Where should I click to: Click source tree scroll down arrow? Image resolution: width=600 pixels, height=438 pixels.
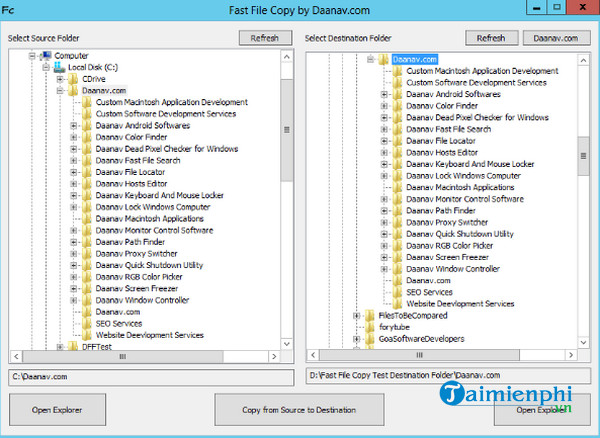[x=287, y=344]
